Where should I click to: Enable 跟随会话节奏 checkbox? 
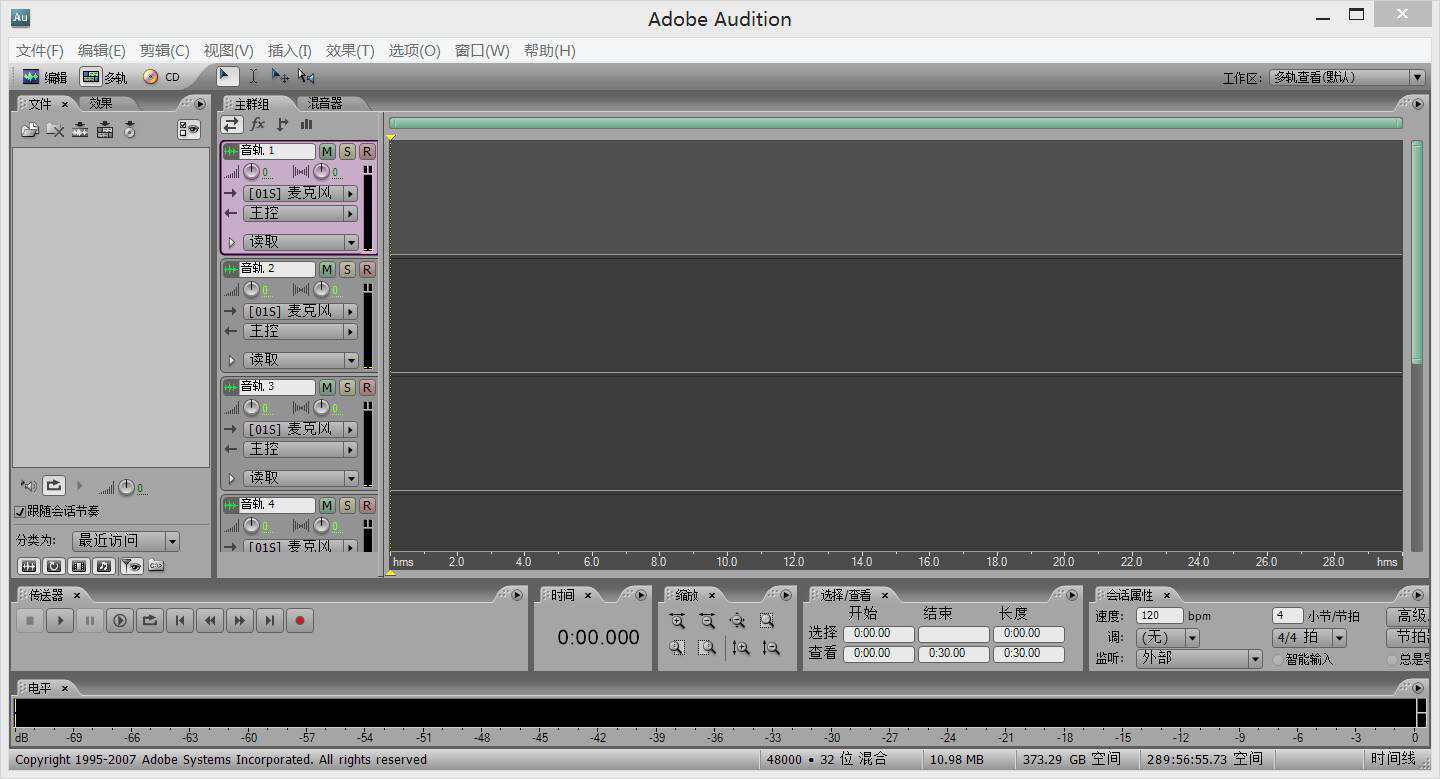click(x=20, y=511)
